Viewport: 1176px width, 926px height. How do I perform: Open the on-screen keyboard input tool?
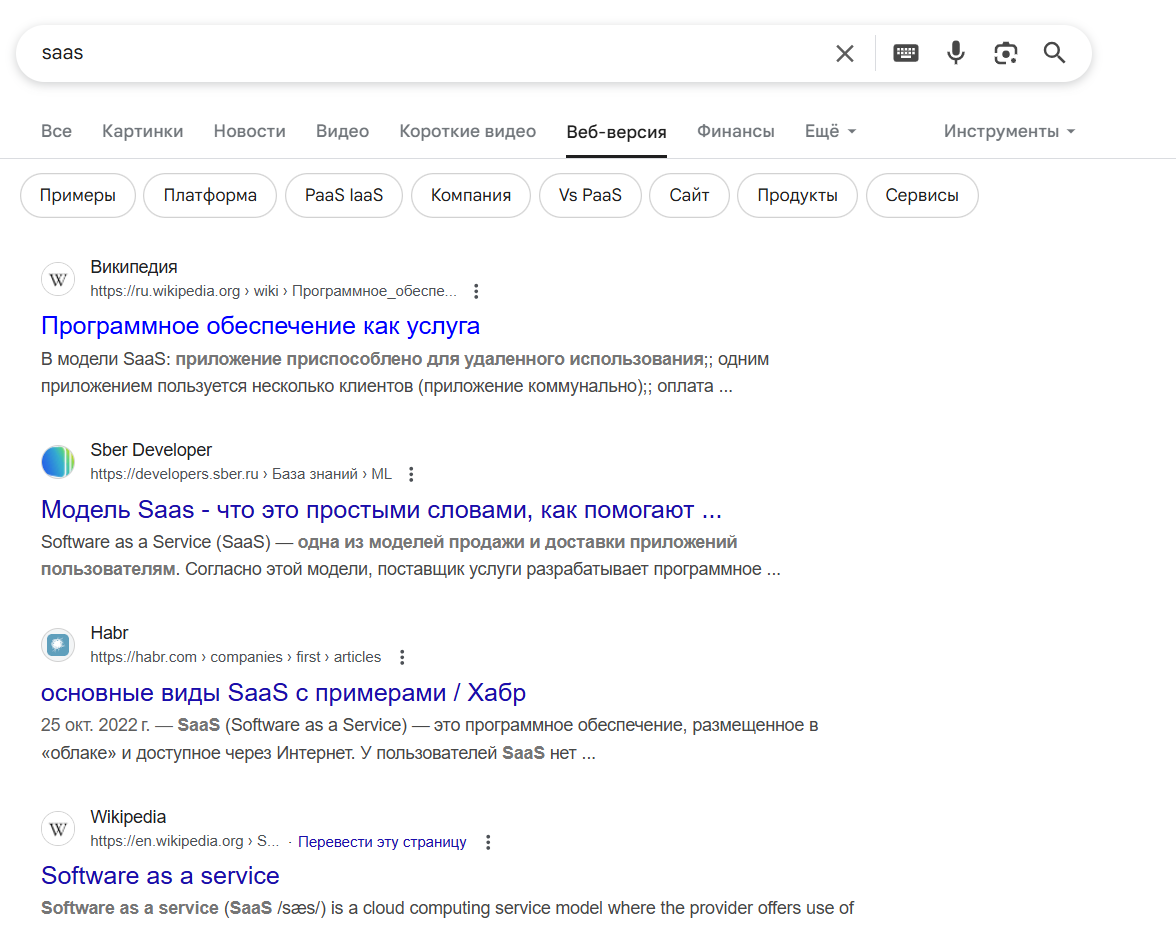click(x=905, y=53)
